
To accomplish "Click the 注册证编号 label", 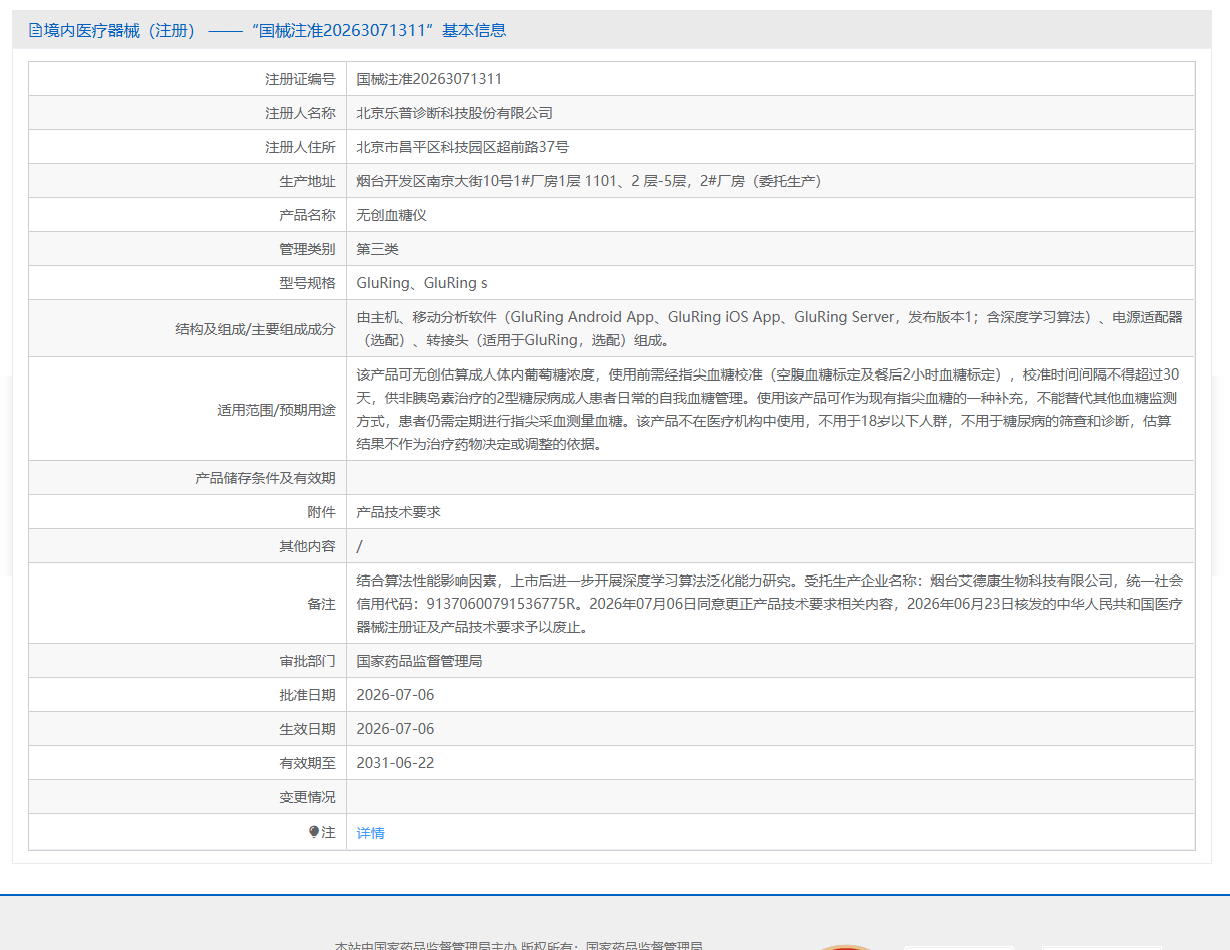I will coord(300,79).
